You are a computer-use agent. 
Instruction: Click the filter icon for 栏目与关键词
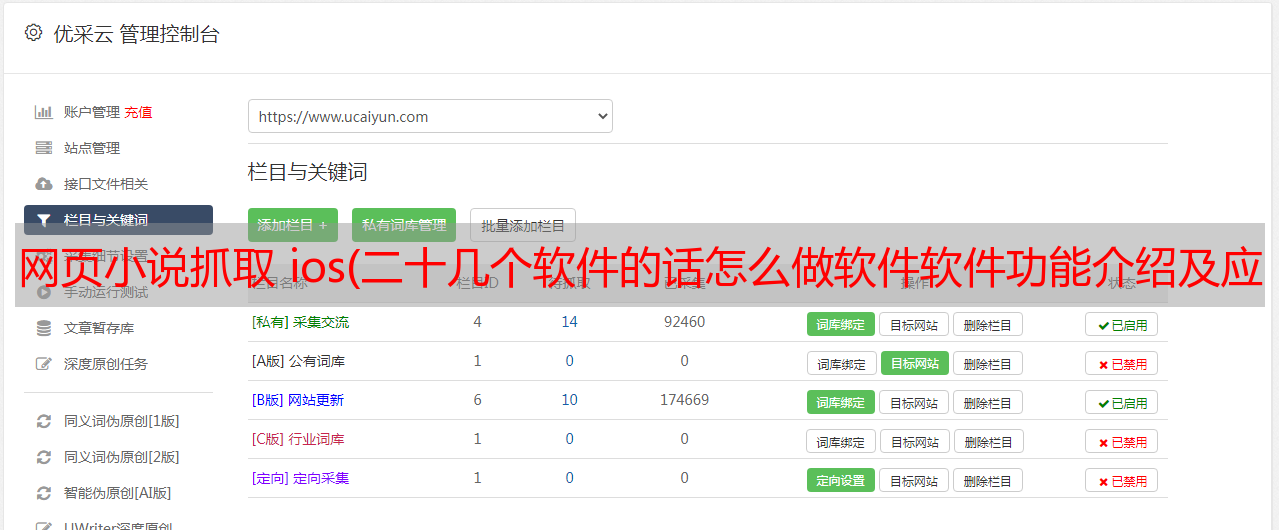point(44,220)
